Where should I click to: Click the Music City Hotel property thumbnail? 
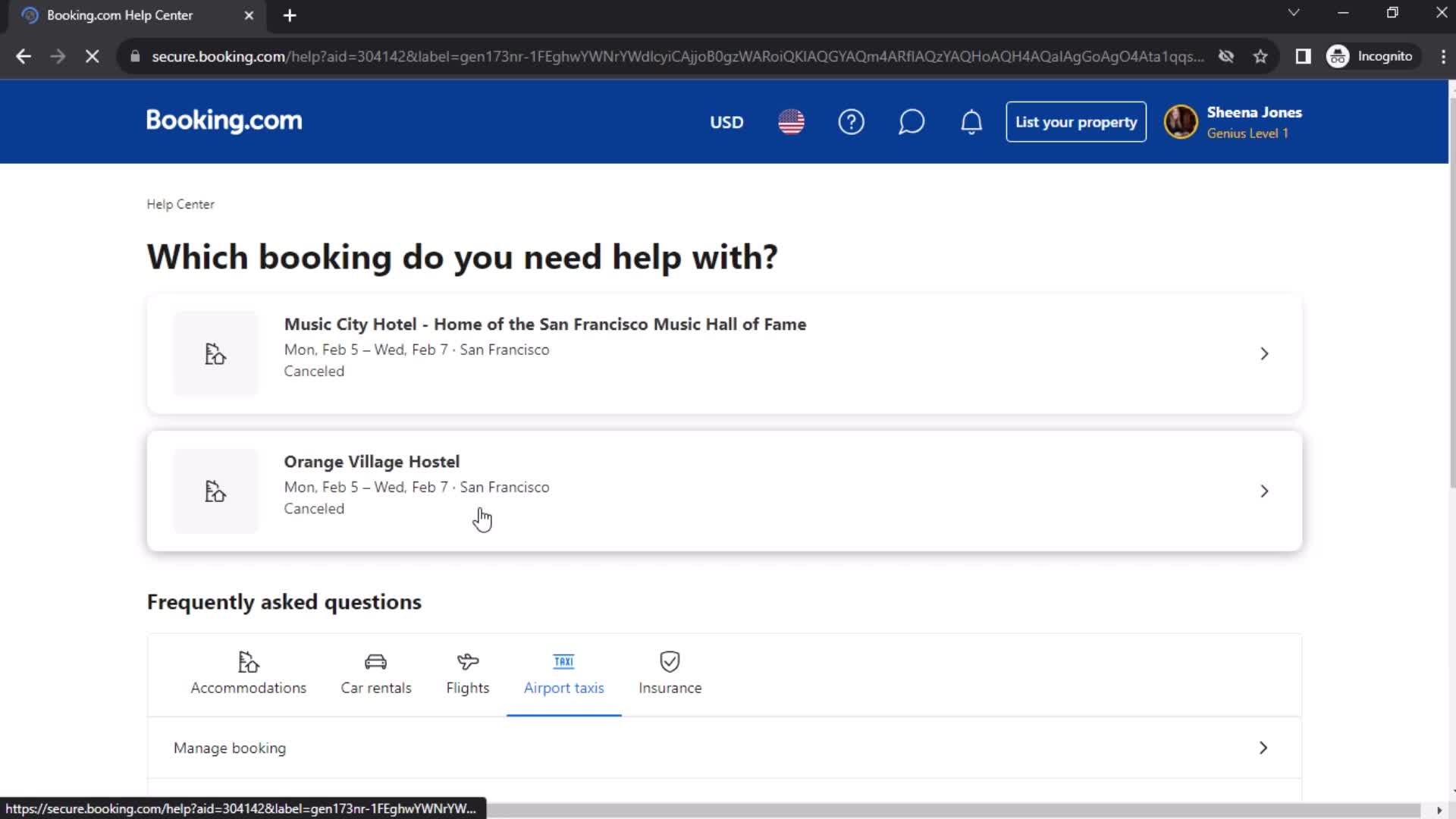tap(215, 353)
